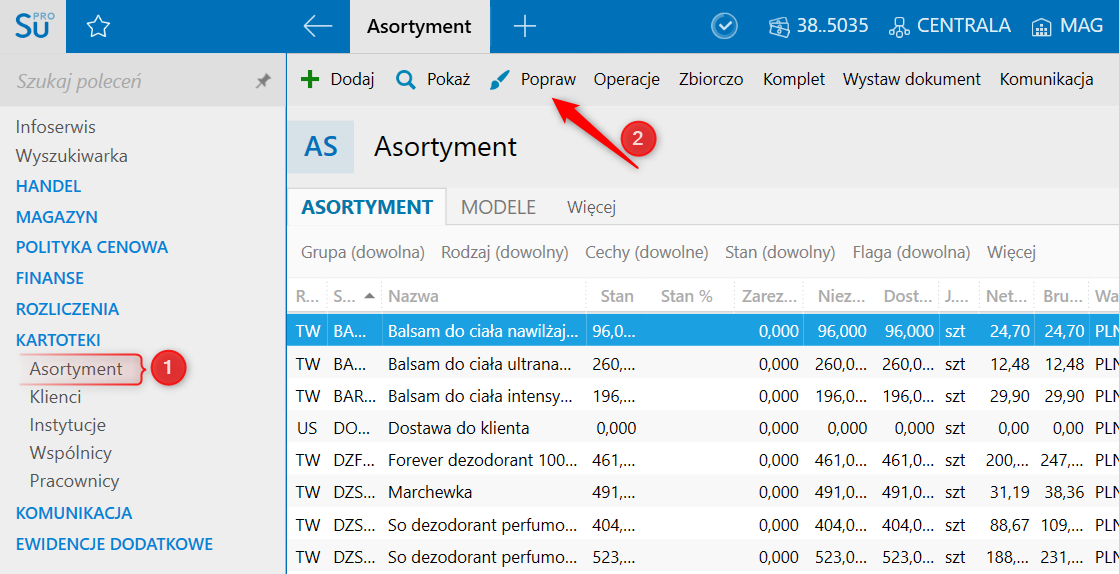The image size is (1119, 574).
Task: Click Popraw brush toolbar button
Action: [532, 80]
